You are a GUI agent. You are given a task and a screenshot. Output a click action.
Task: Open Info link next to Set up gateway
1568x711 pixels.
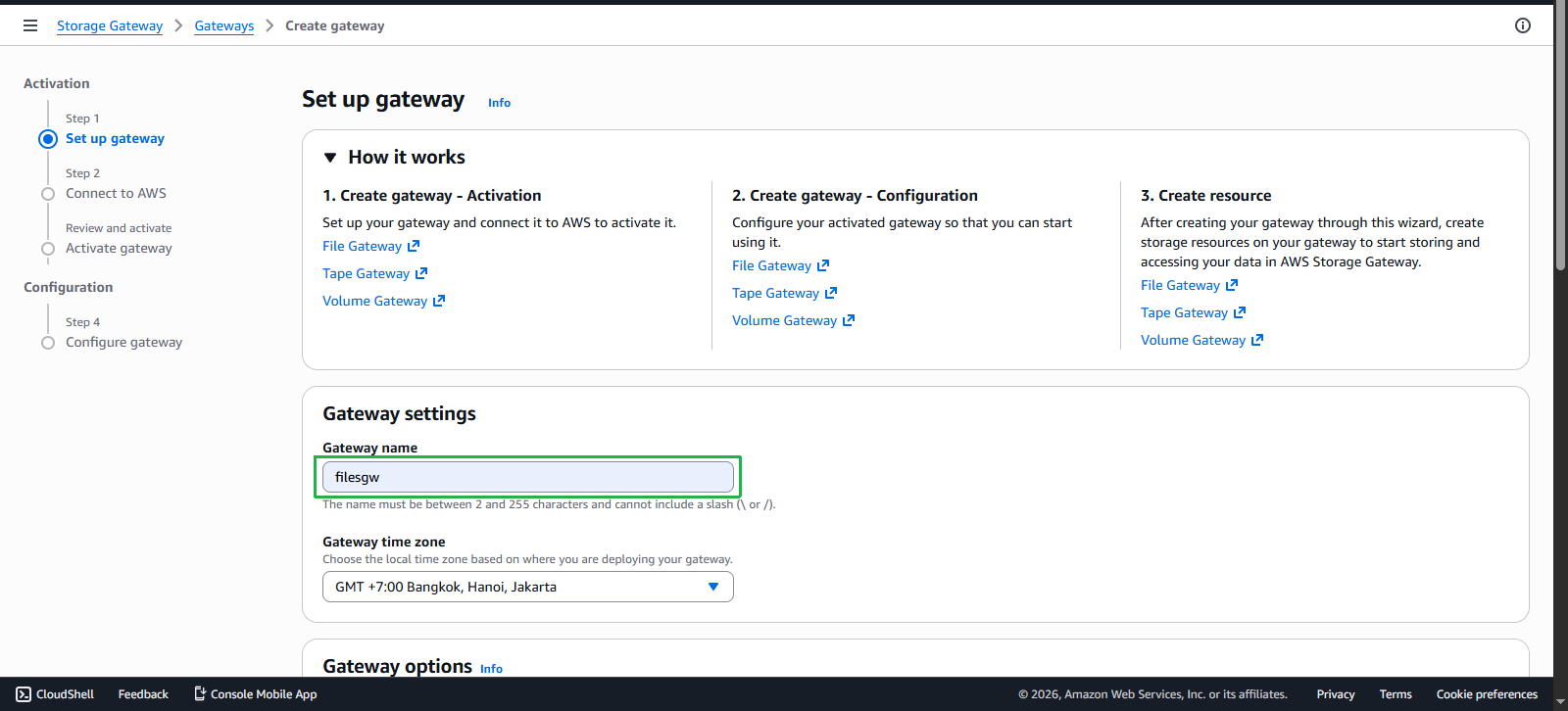(x=500, y=103)
